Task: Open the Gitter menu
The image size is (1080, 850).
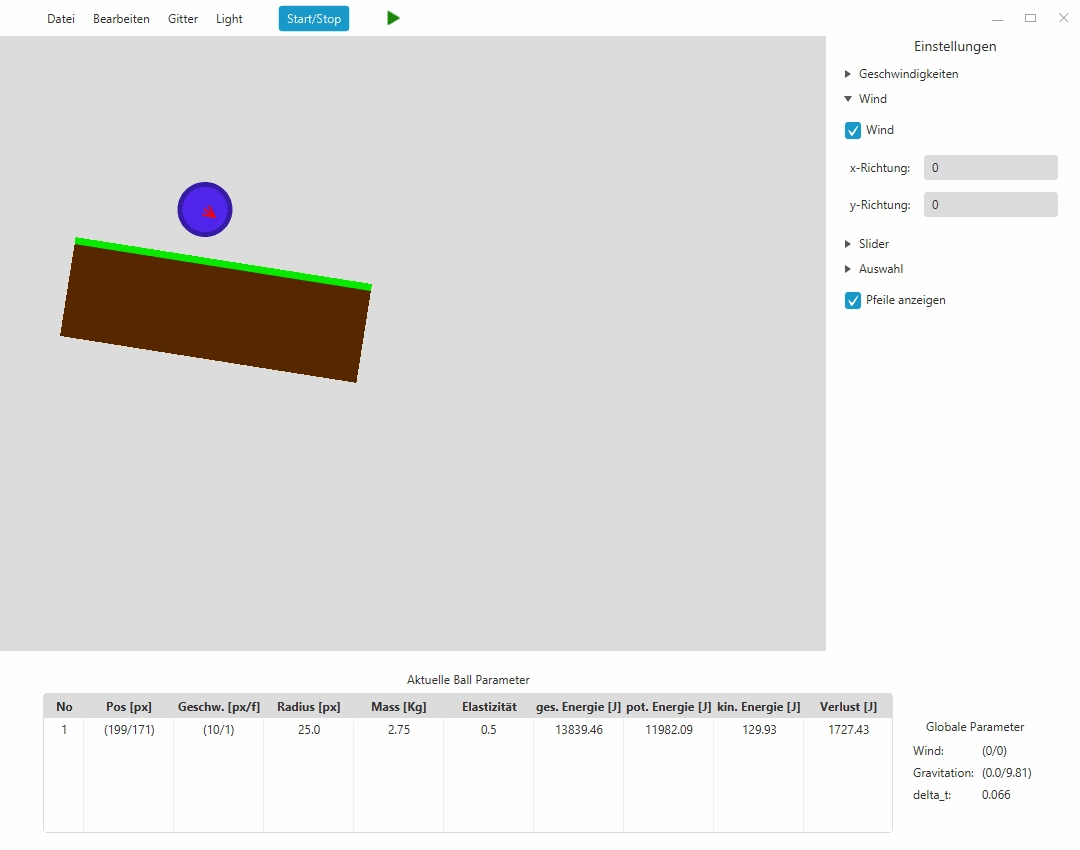Action: pos(183,19)
